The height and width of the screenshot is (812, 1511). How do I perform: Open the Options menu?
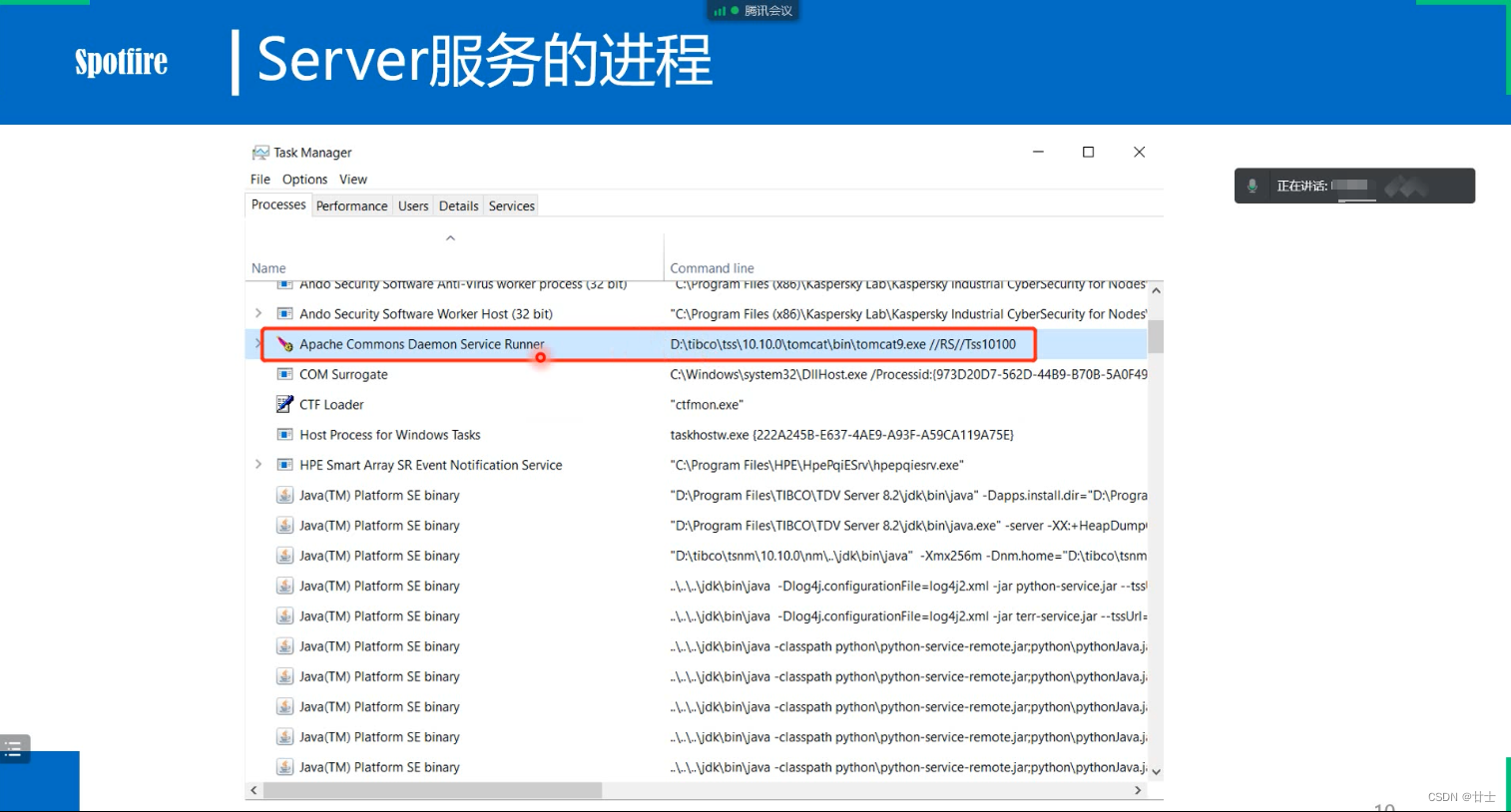coord(304,180)
